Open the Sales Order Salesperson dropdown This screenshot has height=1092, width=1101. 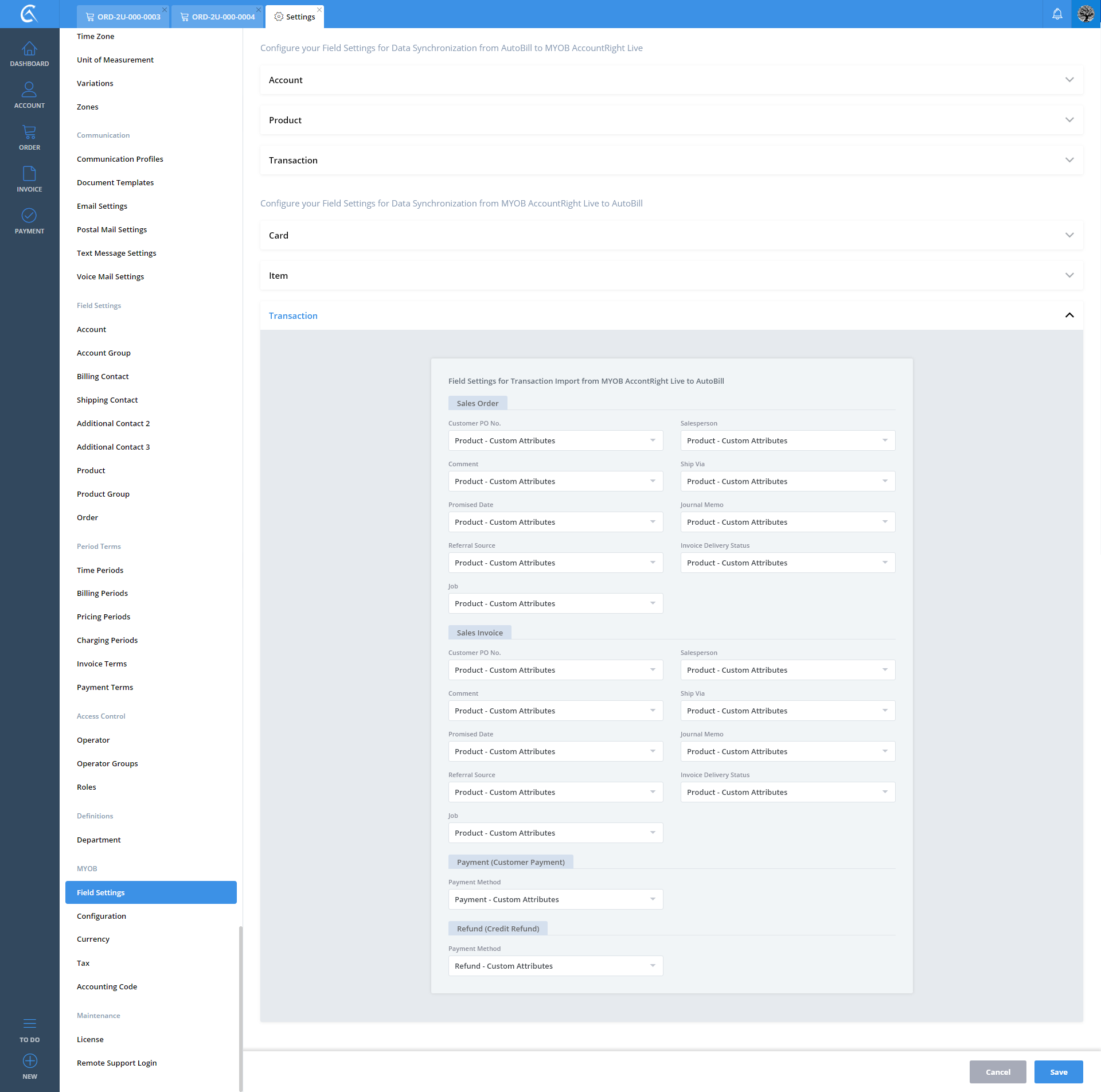pyautogui.click(x=787, y=440)
